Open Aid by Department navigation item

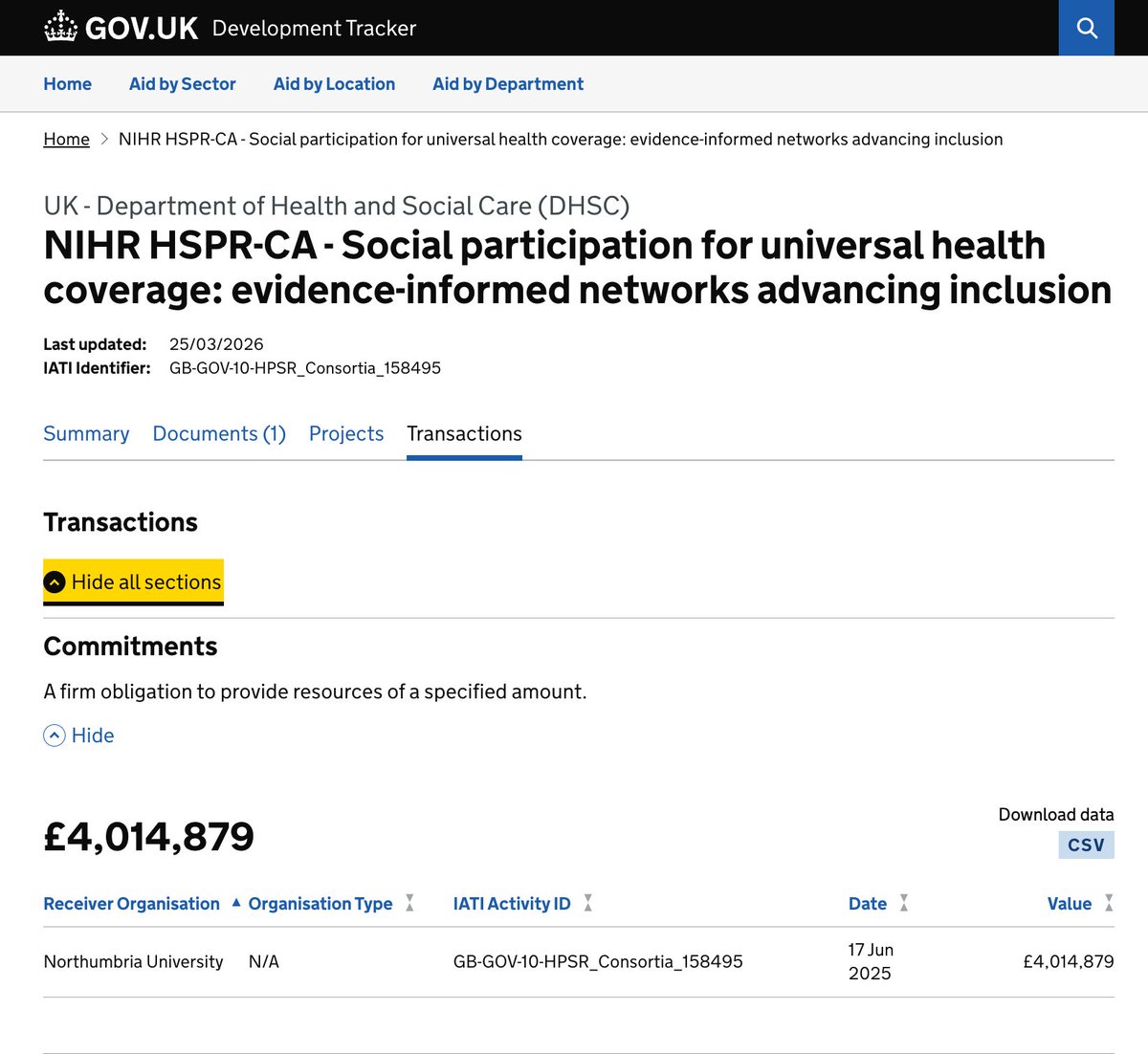[x=508, y=84]
